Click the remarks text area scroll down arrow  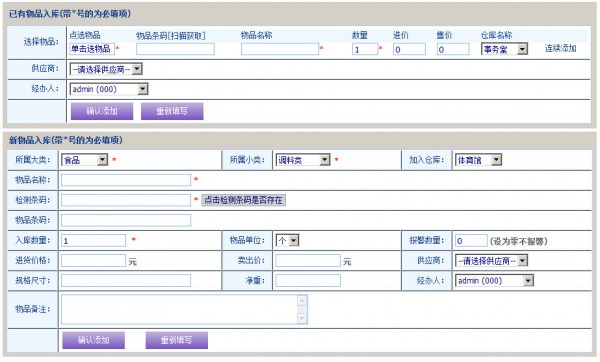pyautogui.click(x=302, y=318)
